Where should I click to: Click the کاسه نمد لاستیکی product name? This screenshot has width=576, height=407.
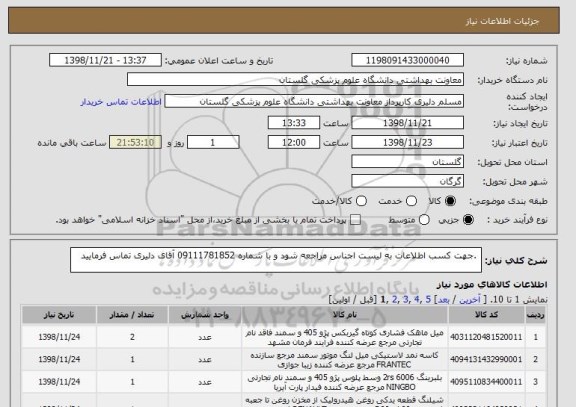[345, 360]
